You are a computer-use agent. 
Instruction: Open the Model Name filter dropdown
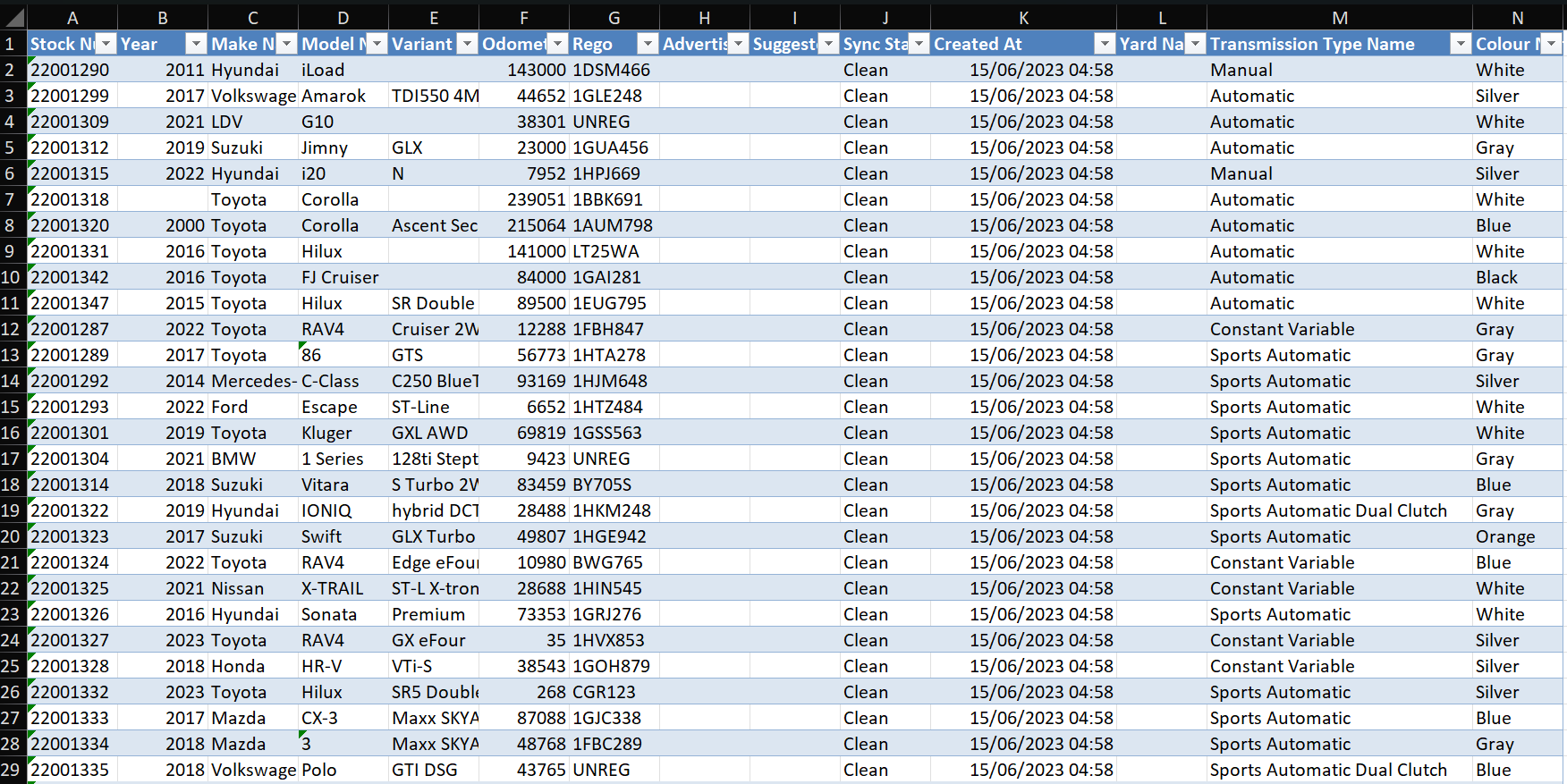[x=377, y=44]
